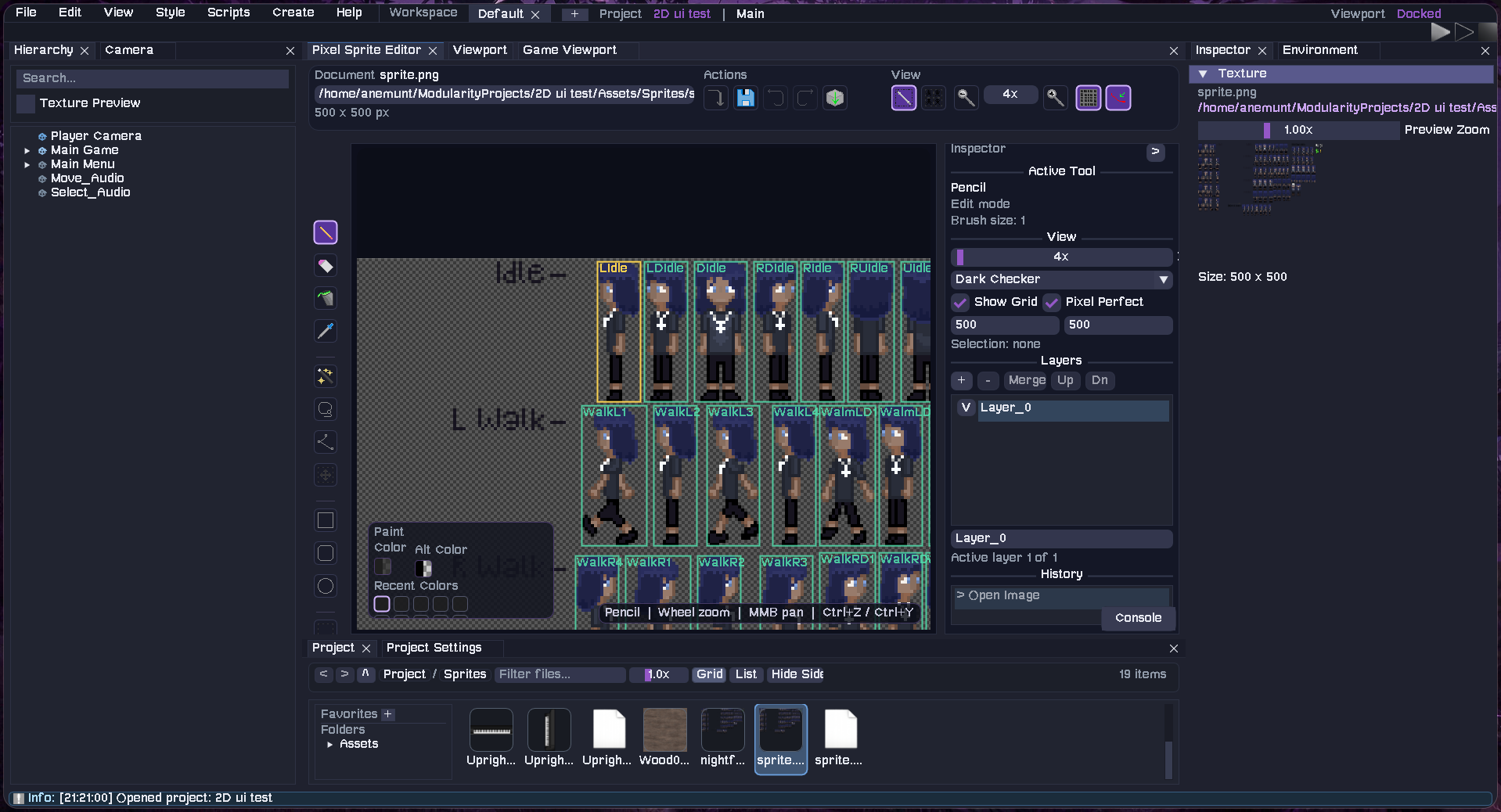Open the Dark Checker background dropdown
This screenshot has height=812, width=1501.
(x=1061, y=279)
